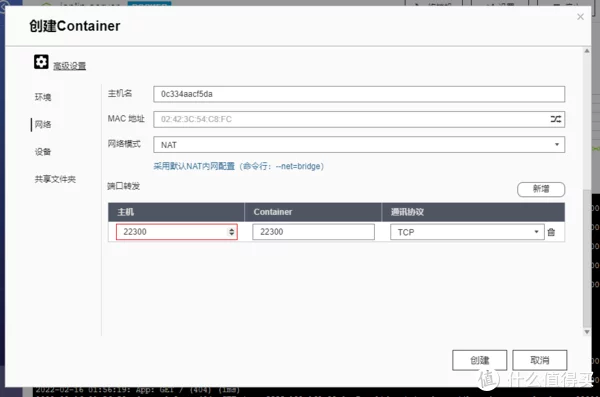Open the 设备 settings tab
Screen dimensions: 600x397
click(43, 152)
